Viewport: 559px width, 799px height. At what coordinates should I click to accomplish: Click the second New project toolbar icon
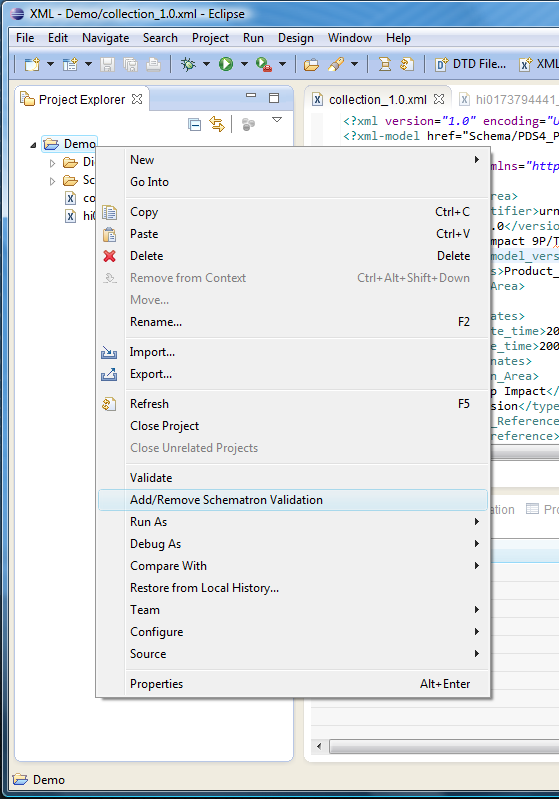tap(70, 64)
